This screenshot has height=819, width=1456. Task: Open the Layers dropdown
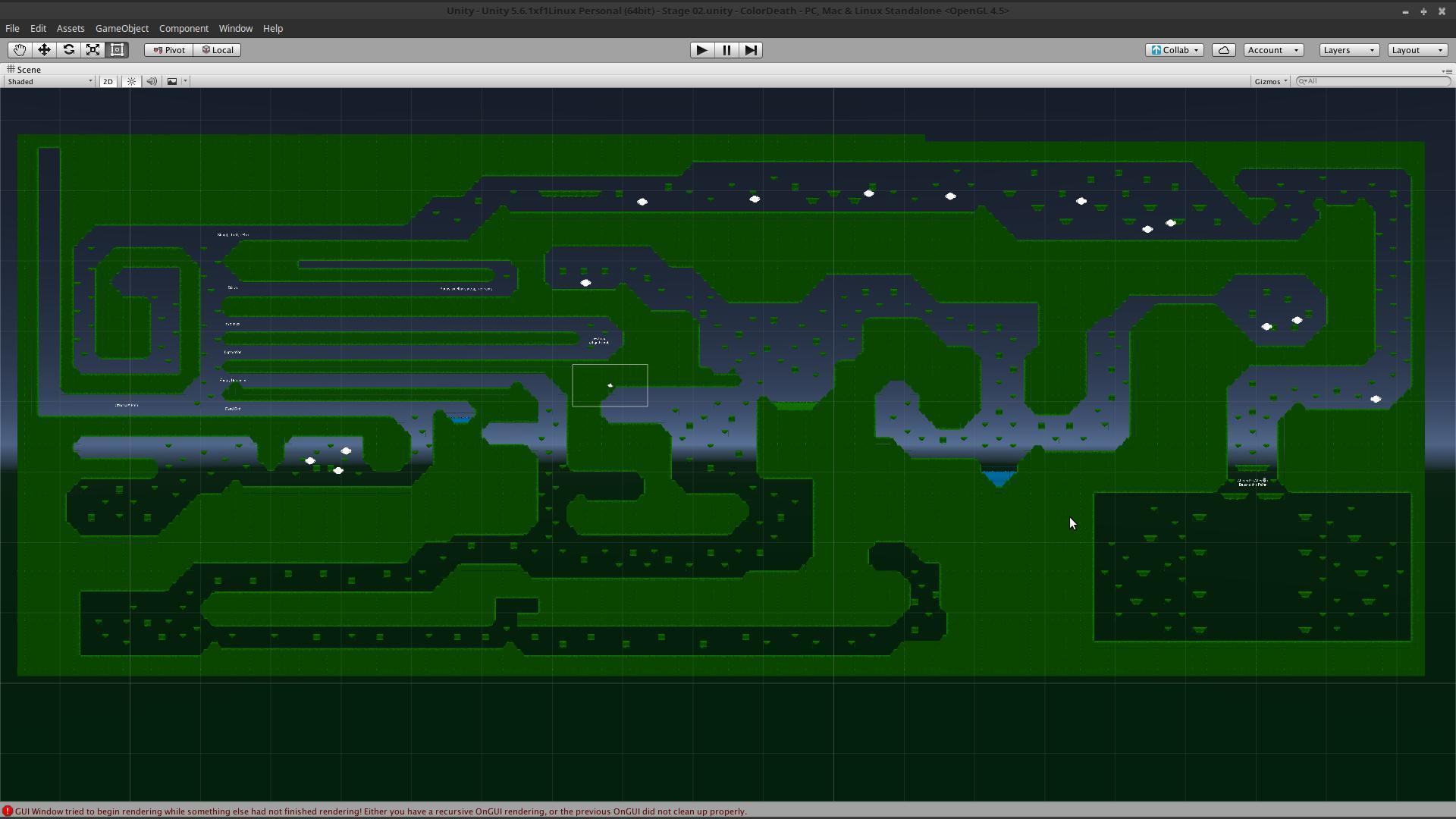[x=1348, y=50]
